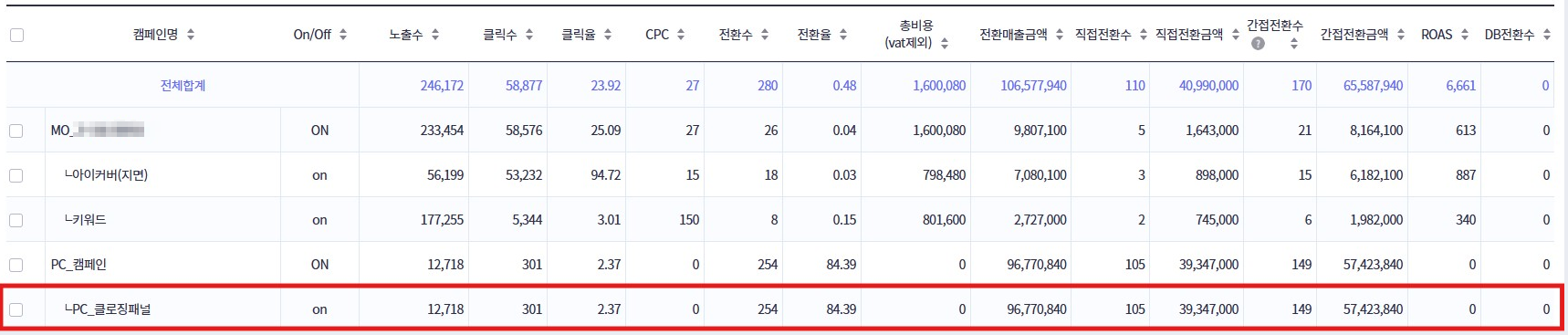
Task: Open the ㄴ키워드 ad group
Action: [85, 220]
